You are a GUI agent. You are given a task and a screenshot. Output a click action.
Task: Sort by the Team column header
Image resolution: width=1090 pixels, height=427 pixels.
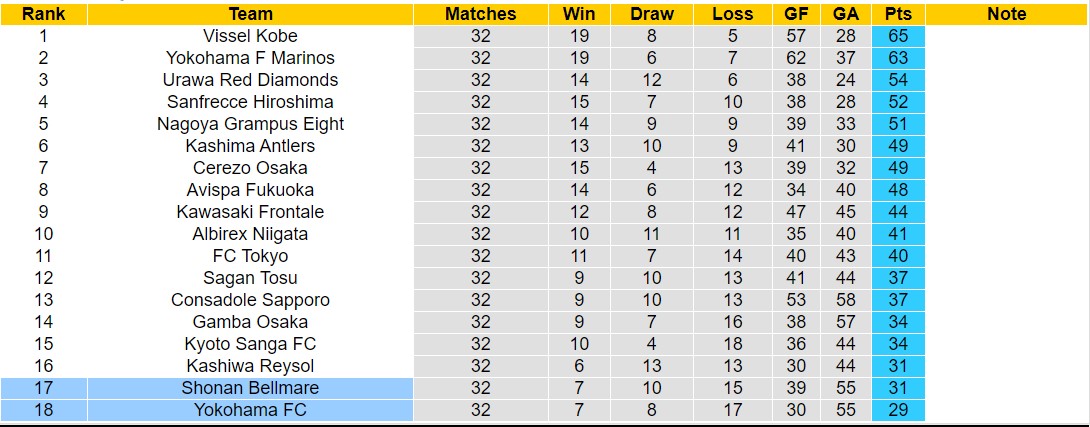coord(250,14)
